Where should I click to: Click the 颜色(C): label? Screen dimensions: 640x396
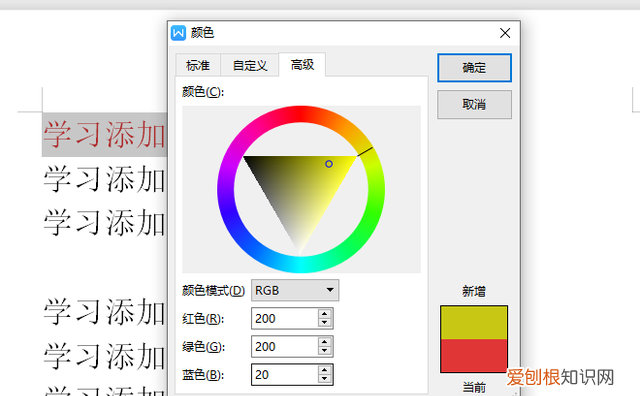tap(203, 92)
